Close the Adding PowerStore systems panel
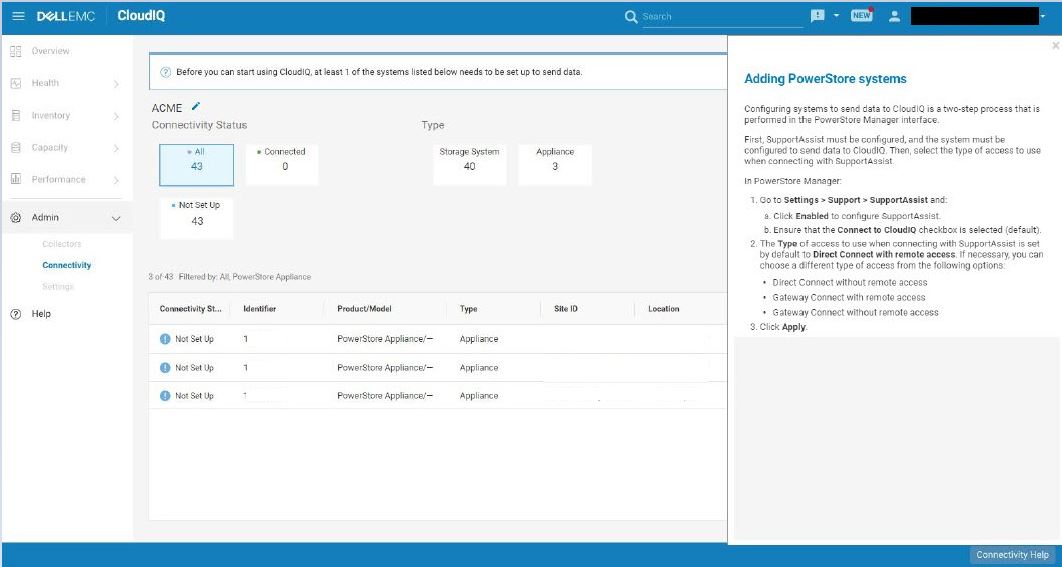The image size is (1062, 567). [1055, 46]
